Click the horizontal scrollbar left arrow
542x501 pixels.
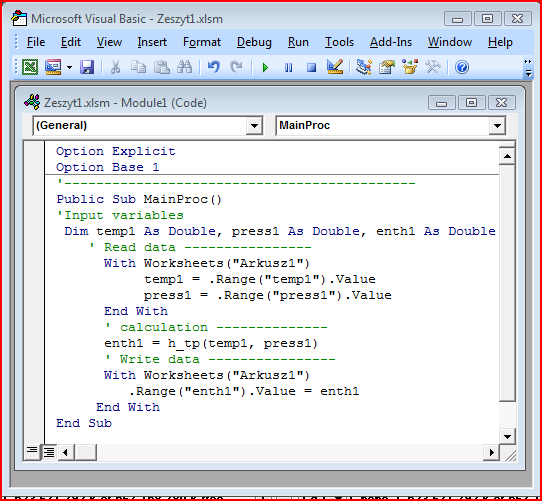[65, 452]
